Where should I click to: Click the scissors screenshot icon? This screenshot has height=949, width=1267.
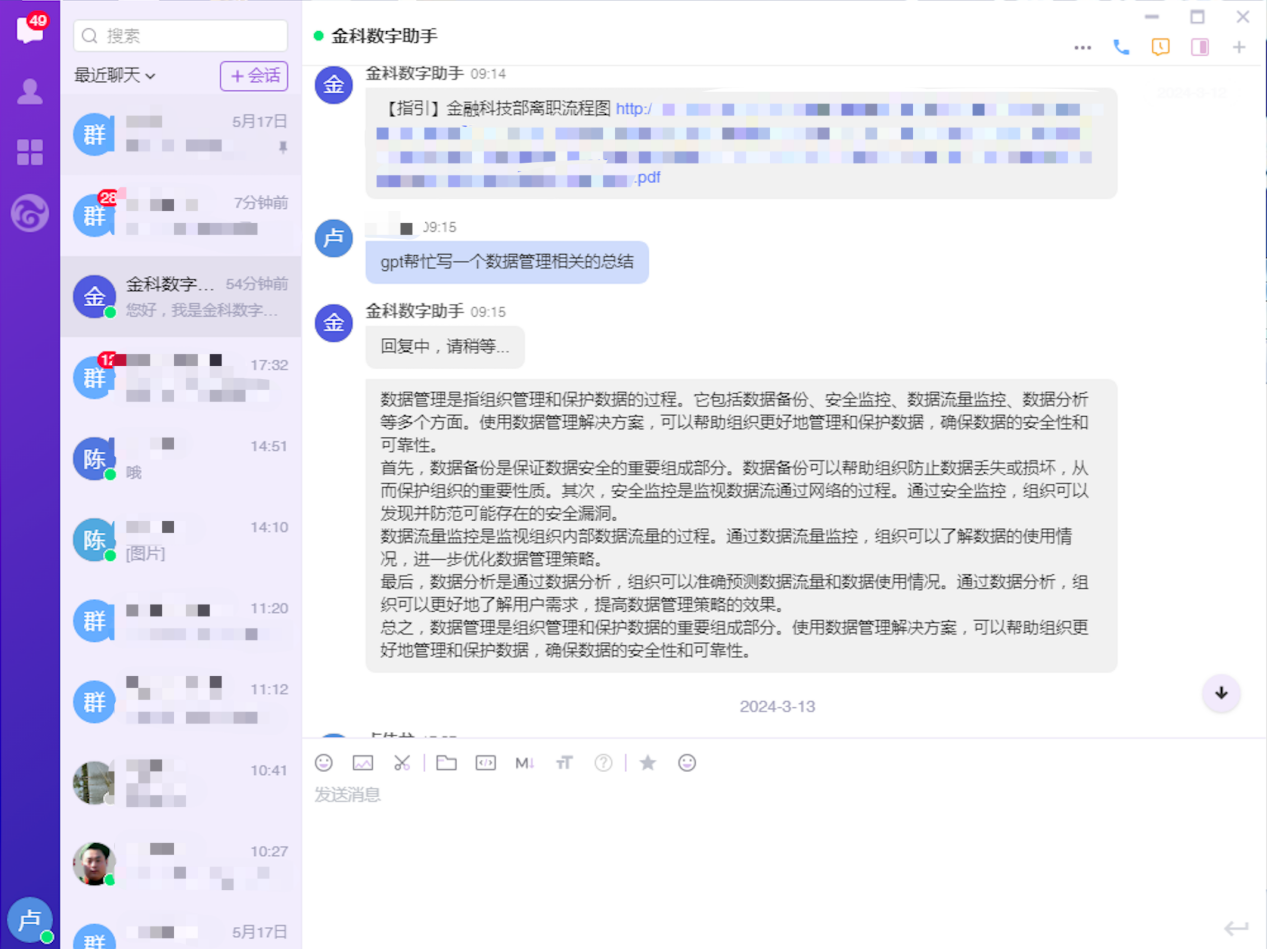tap(402, 763)
